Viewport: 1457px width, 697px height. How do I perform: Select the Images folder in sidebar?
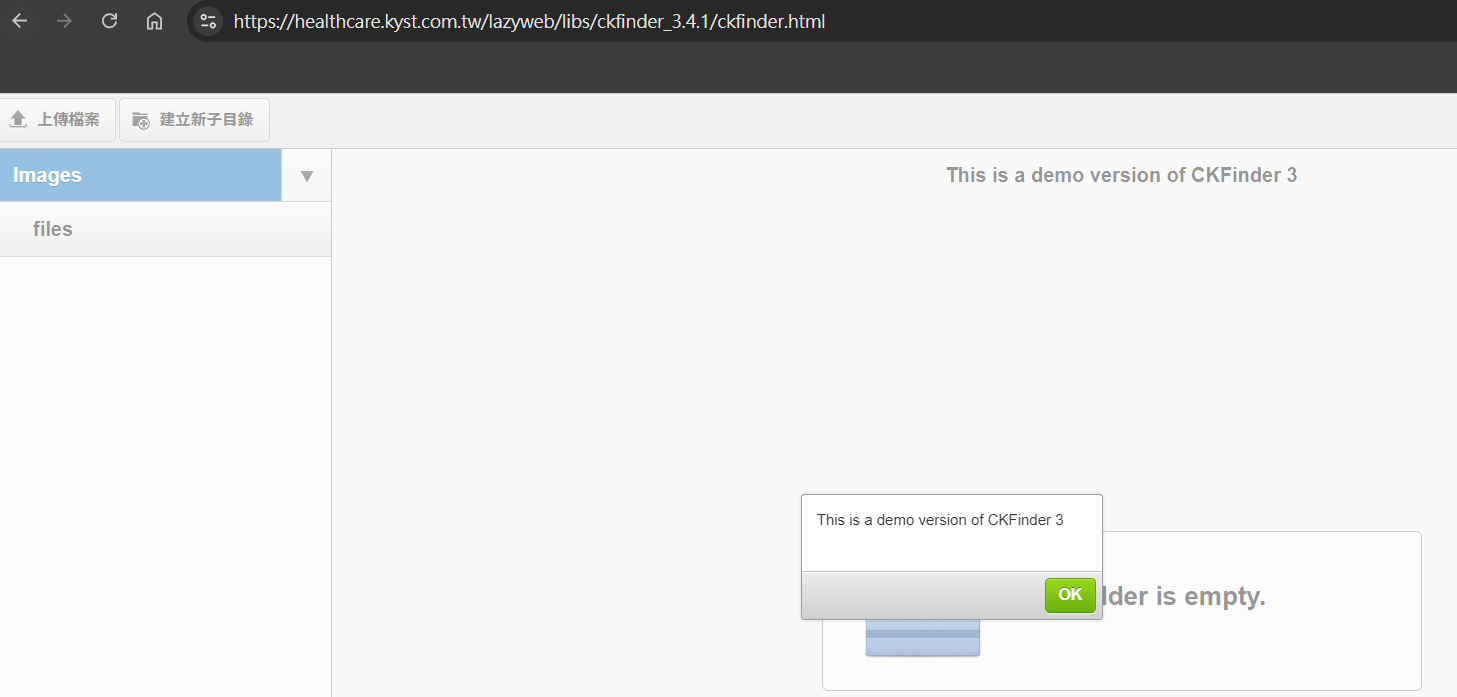tap(140, 175)
